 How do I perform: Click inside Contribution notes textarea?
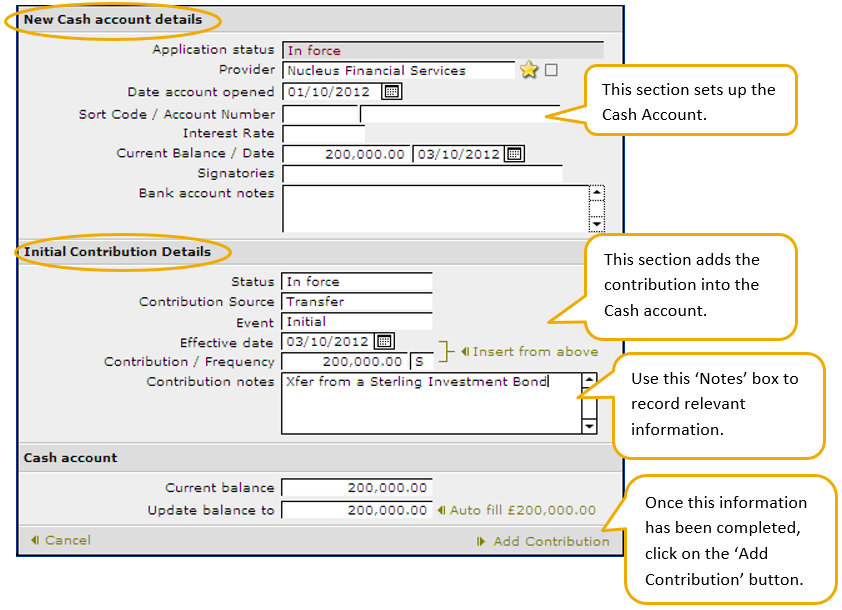click(431, 403)
